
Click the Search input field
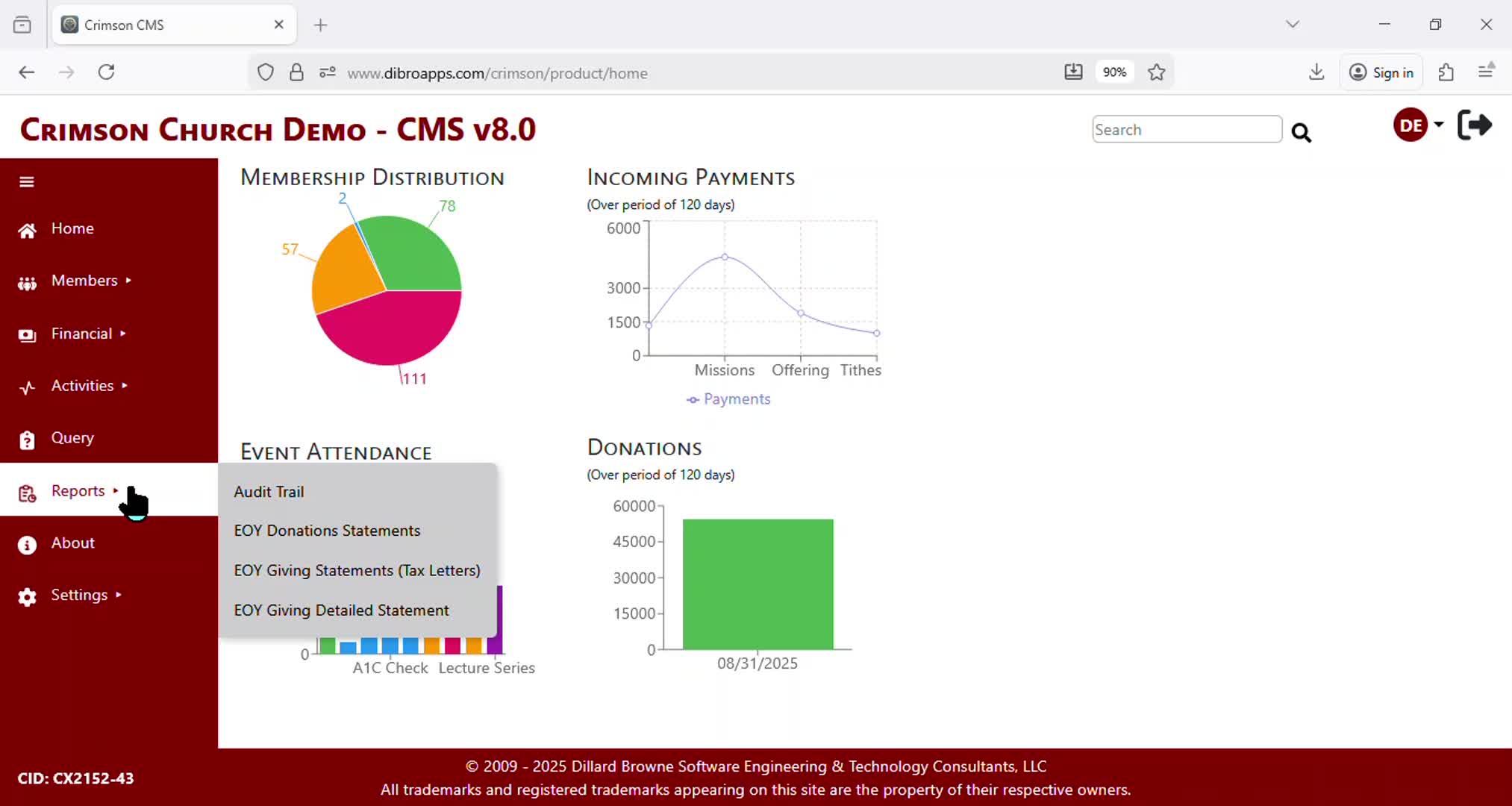pos(1186,129)
